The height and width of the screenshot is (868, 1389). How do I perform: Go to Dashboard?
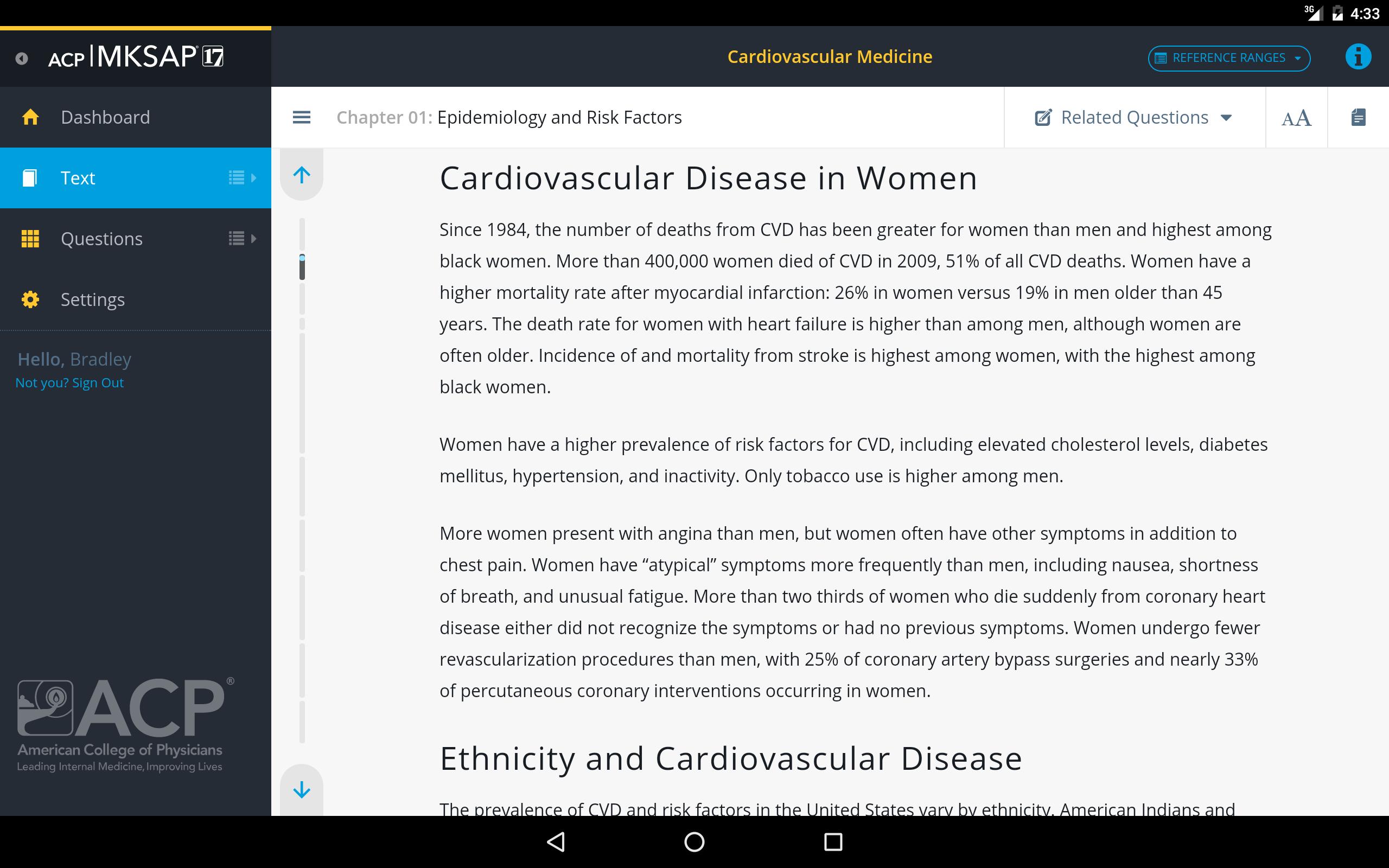pyautogui.click(x=105, y=117)
